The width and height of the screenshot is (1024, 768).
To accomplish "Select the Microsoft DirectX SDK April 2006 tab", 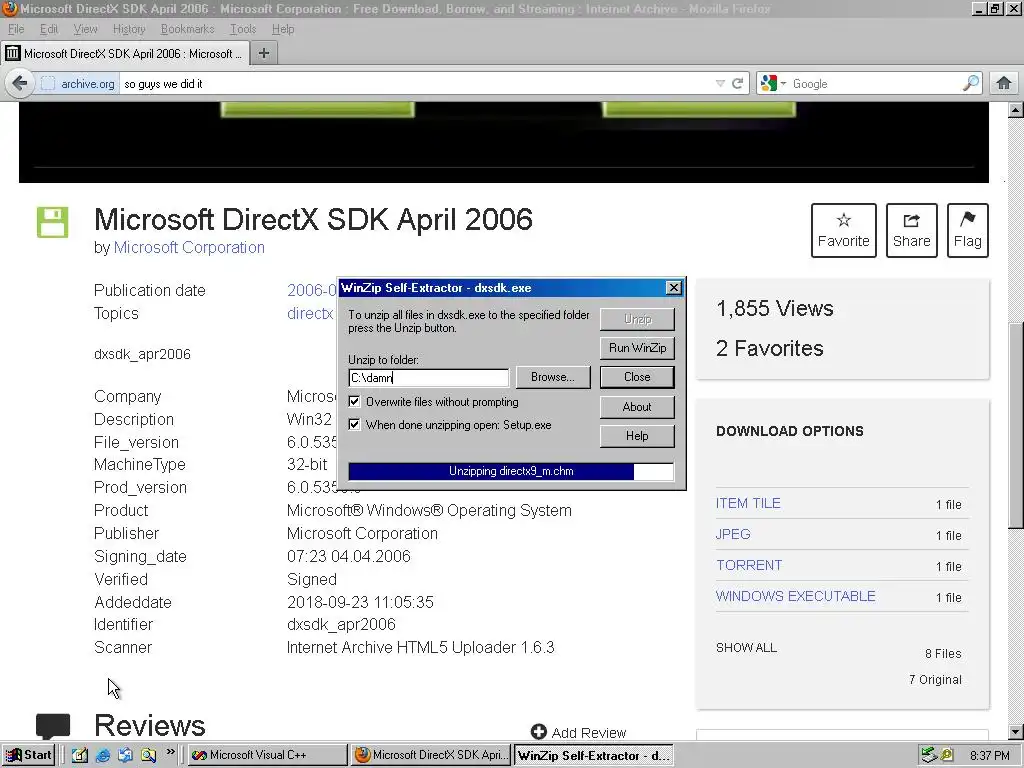I will (x=125, y=54).
